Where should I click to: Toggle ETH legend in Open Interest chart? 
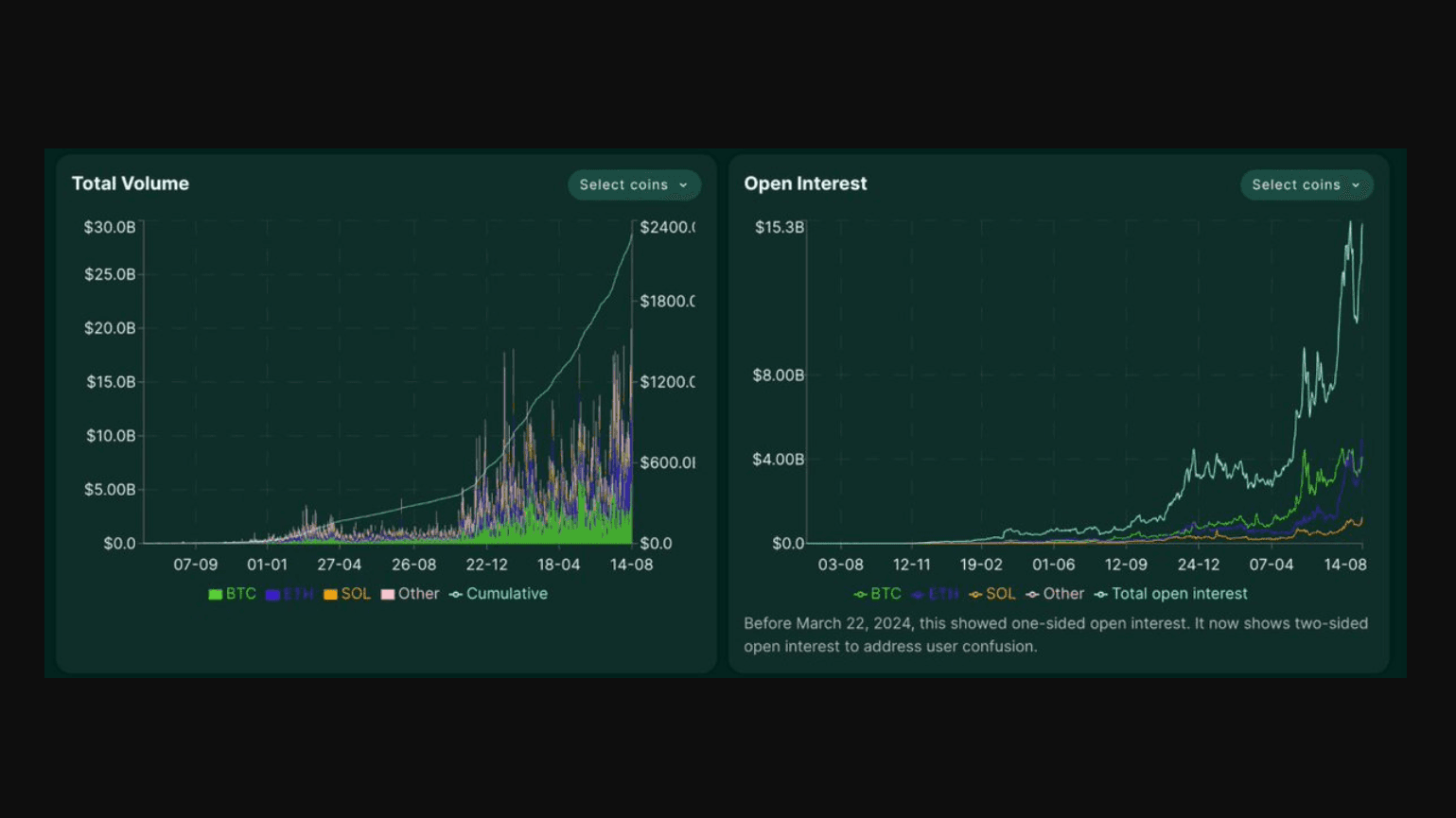pyautogui.click(x=935, y=594)
